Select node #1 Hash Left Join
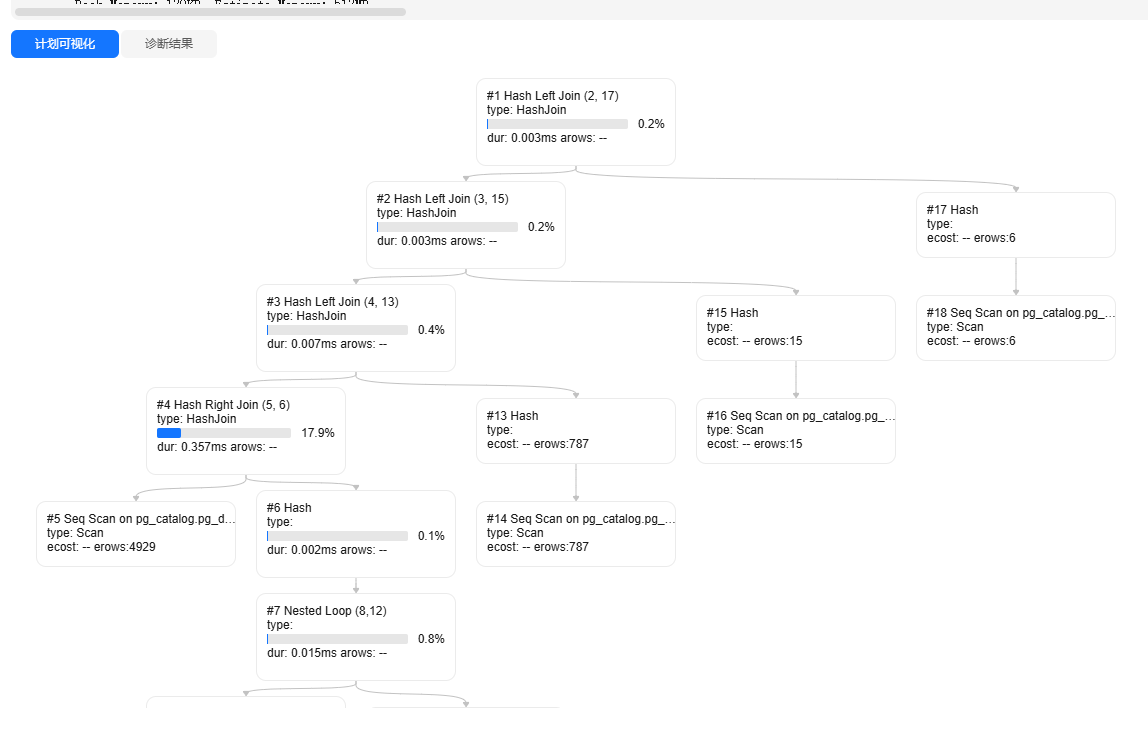This screenshot has width=1148, height=746. pyautogui.click(x=575, y=121)
